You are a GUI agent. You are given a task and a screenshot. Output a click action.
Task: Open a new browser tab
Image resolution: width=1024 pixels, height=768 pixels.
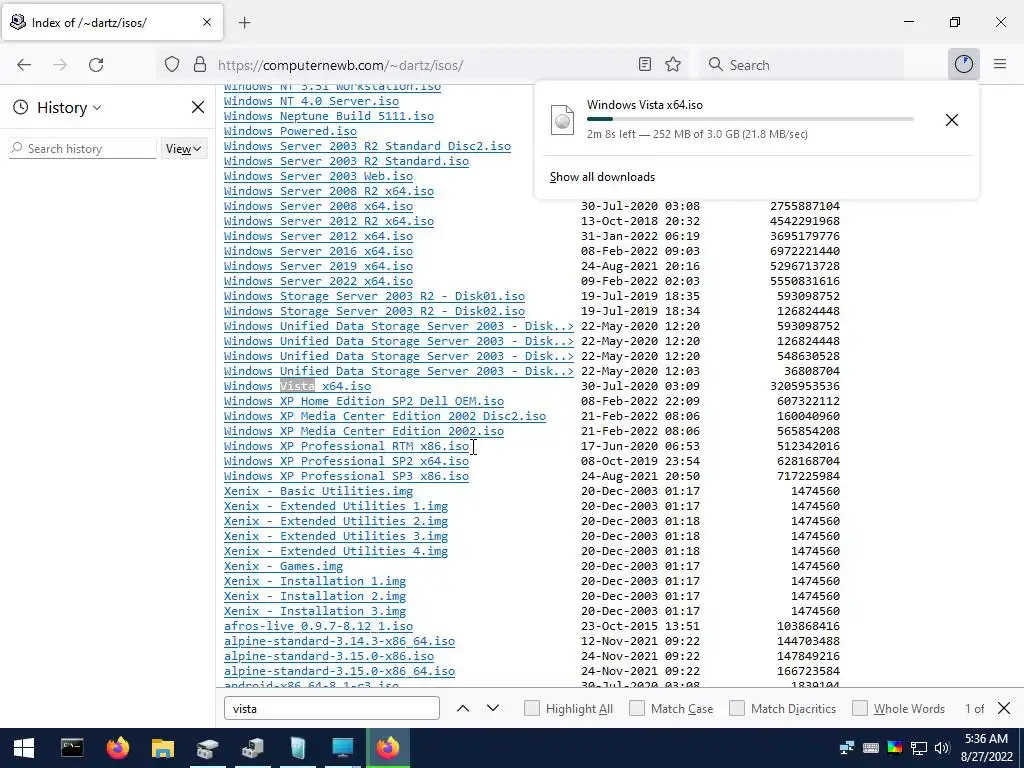pyautogui.click(x=244, y=23)
